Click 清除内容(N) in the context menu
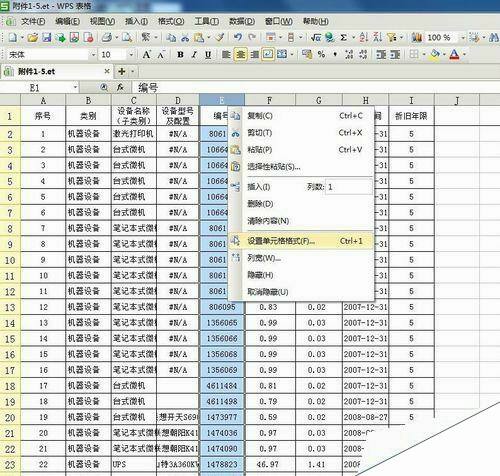The image size is (500, 476). (x=301, y=221)
